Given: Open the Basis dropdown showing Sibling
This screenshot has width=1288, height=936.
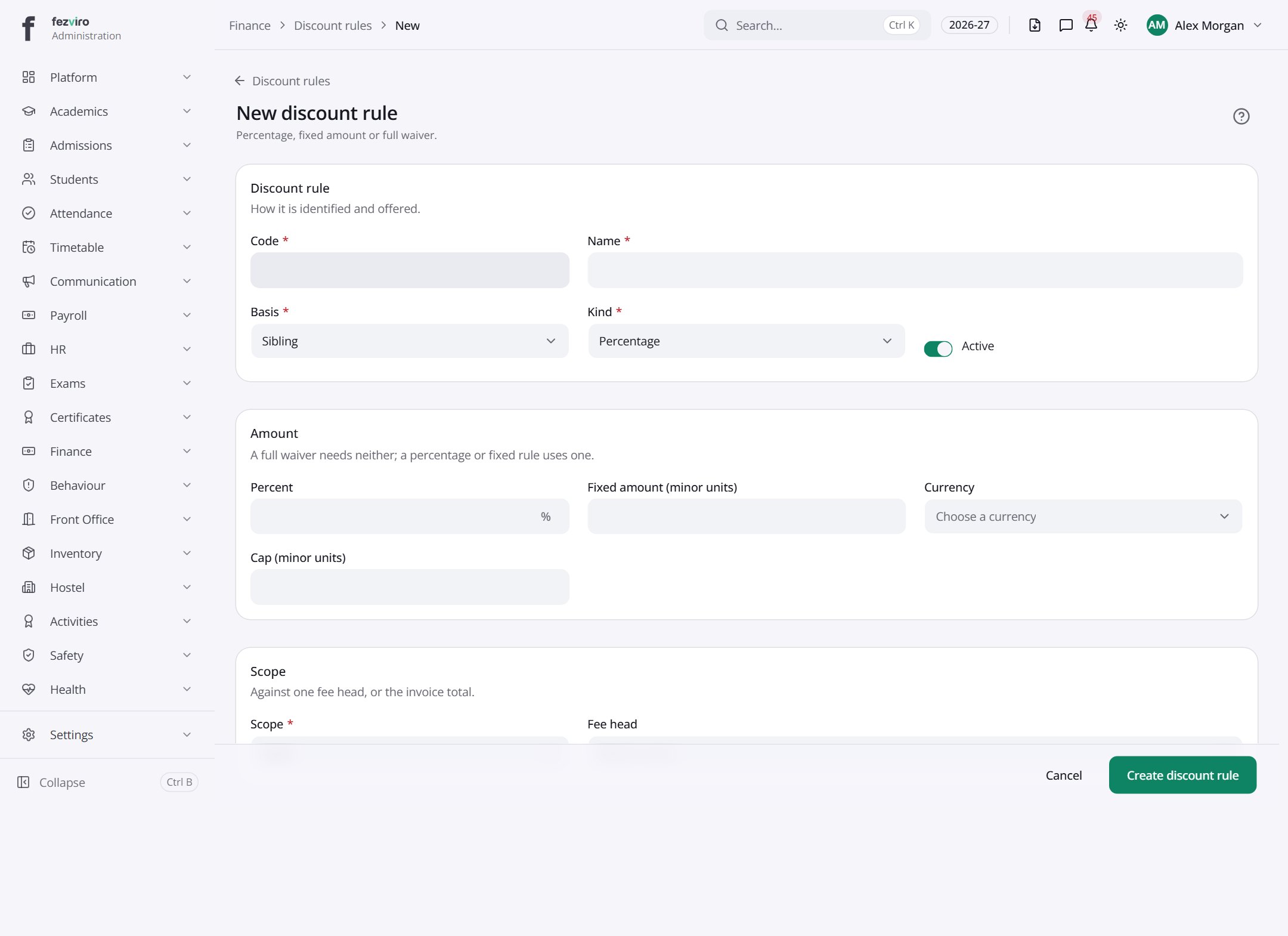Looking at the screenshot, I should click(x=410, y=341).
